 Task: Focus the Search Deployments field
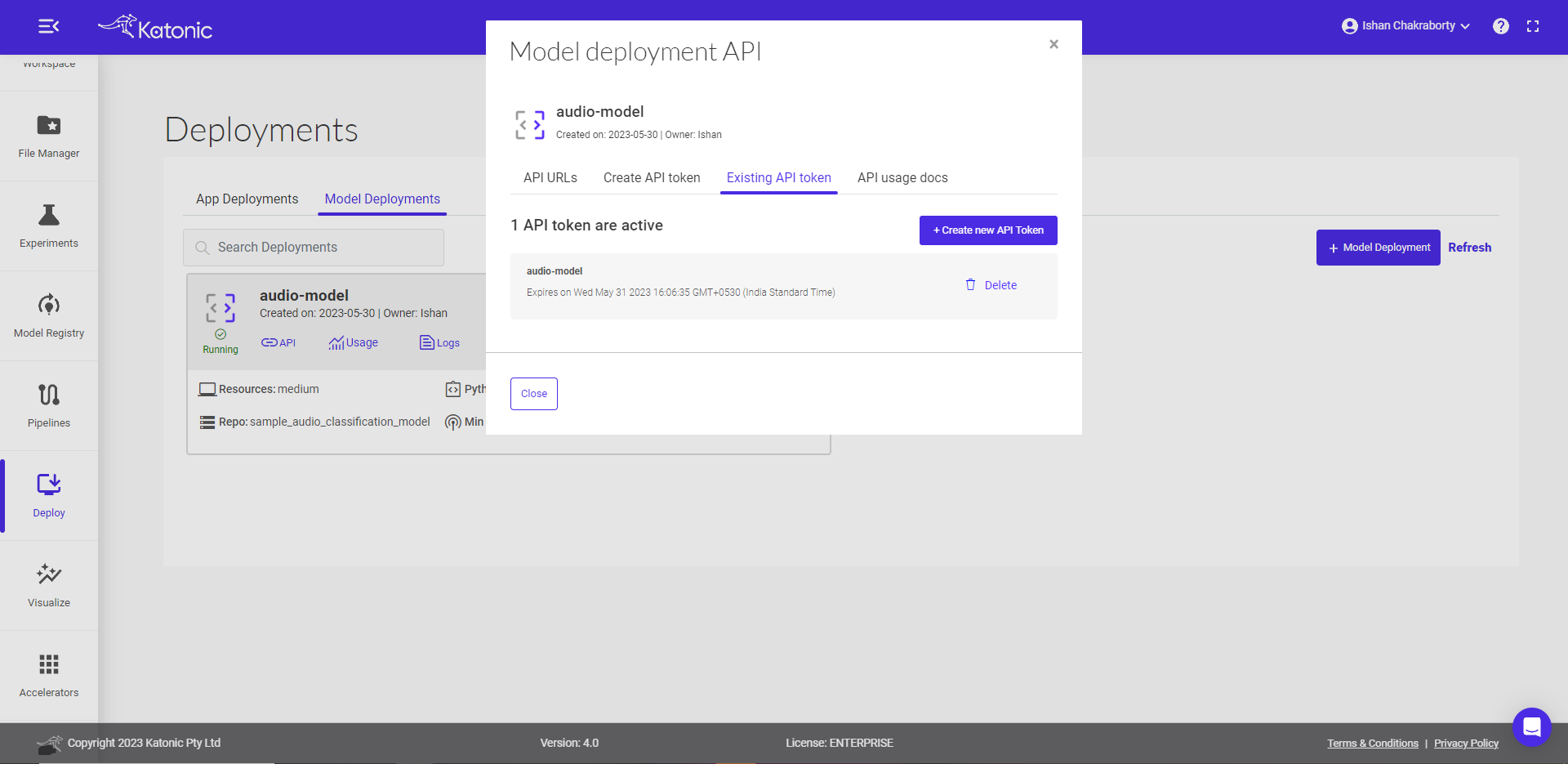(x=314, y=248)
